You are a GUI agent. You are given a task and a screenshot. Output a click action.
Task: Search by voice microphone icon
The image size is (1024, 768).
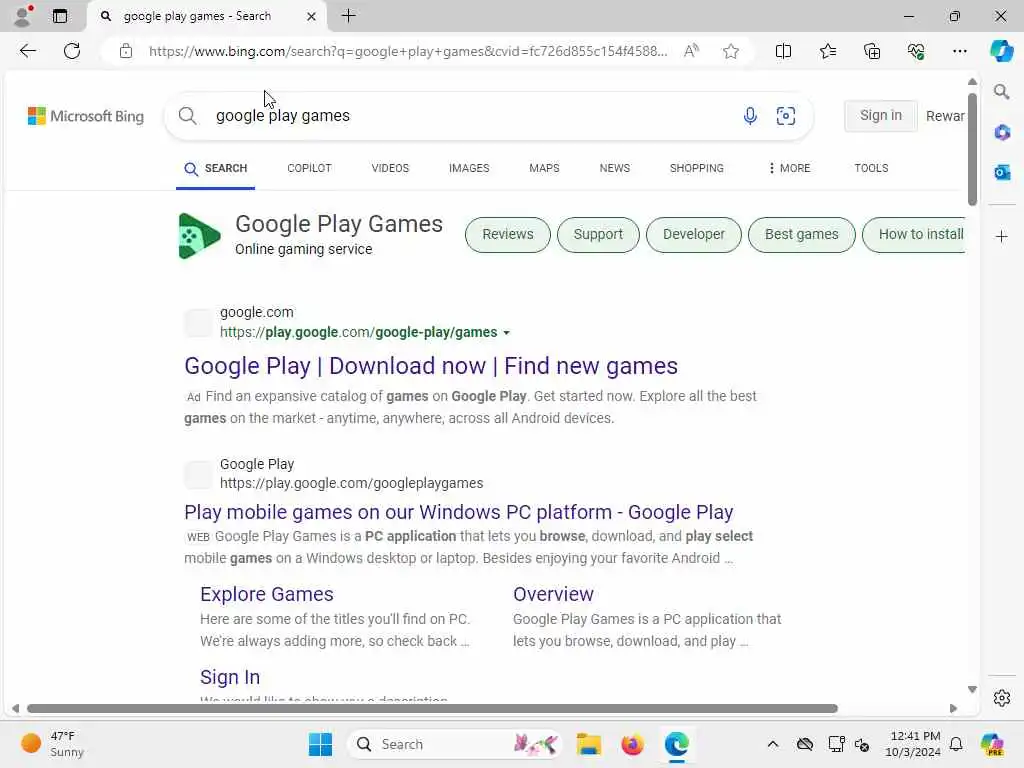[750, 116]
